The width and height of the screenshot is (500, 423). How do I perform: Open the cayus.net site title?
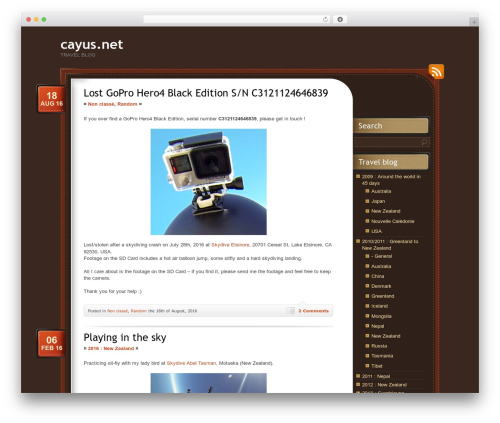(92, 45)
